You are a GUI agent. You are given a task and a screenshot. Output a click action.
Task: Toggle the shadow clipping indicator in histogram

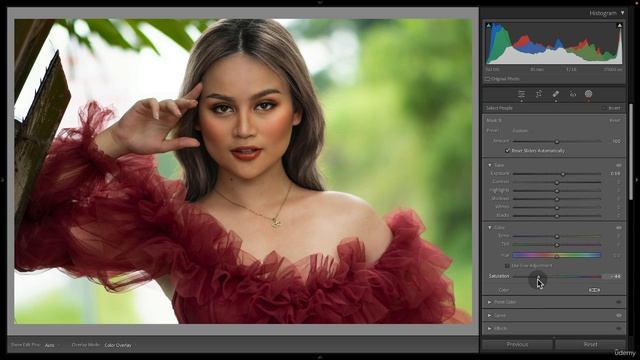(489, 25)
